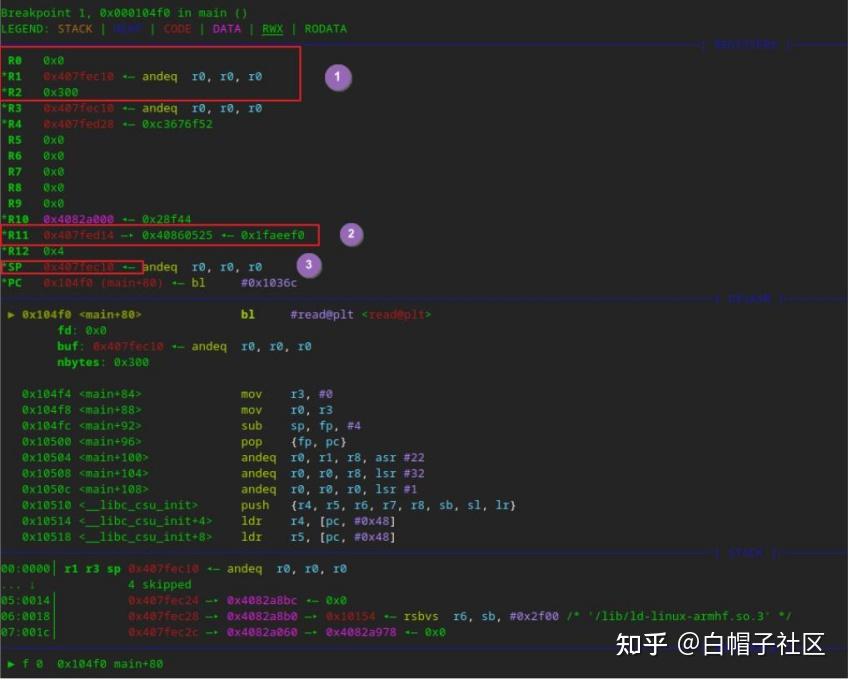
Task: Click the circled marker 1 annotation
Action: pos(338,77)
